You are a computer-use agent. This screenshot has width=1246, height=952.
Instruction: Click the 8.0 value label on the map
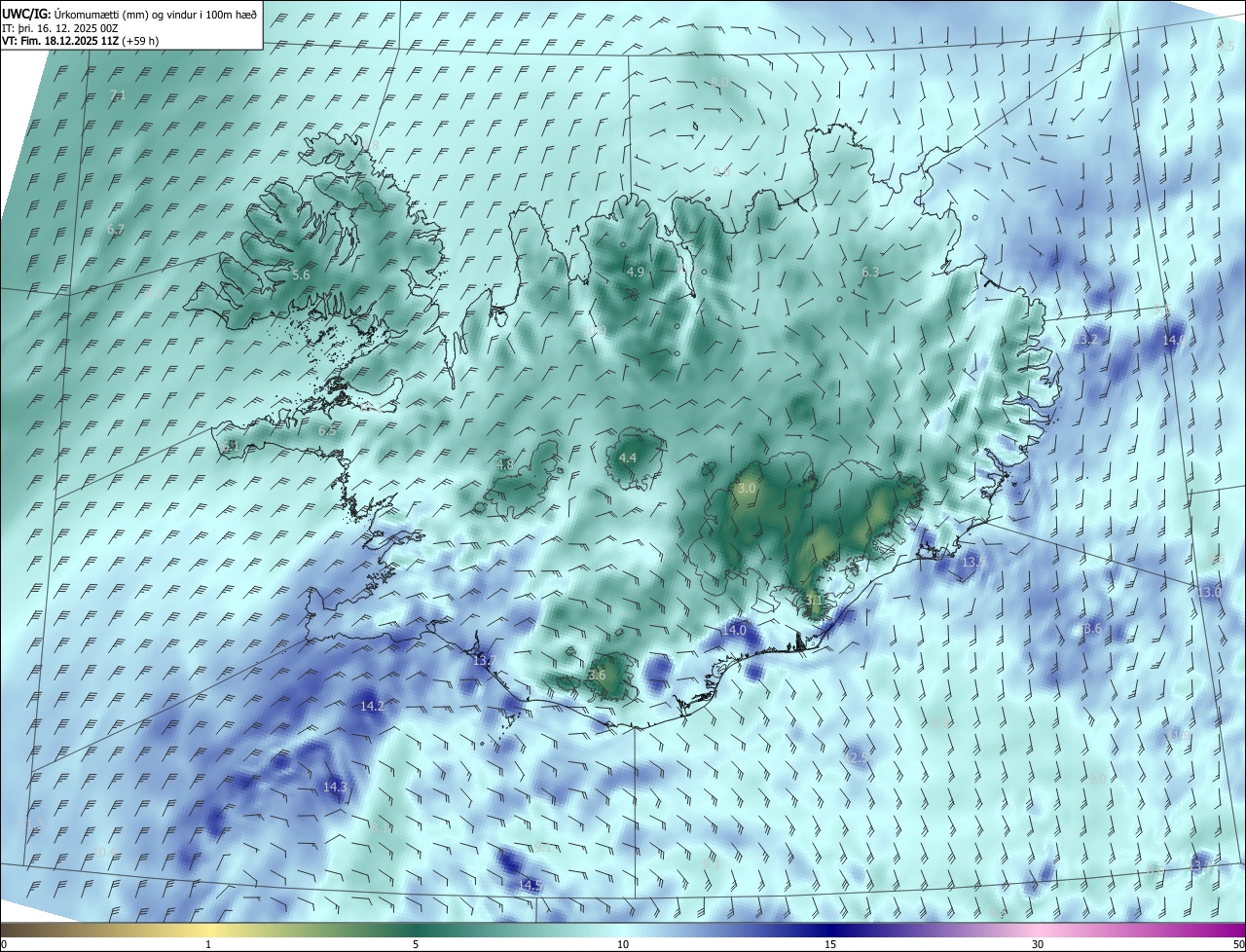(x=719, y=83)
